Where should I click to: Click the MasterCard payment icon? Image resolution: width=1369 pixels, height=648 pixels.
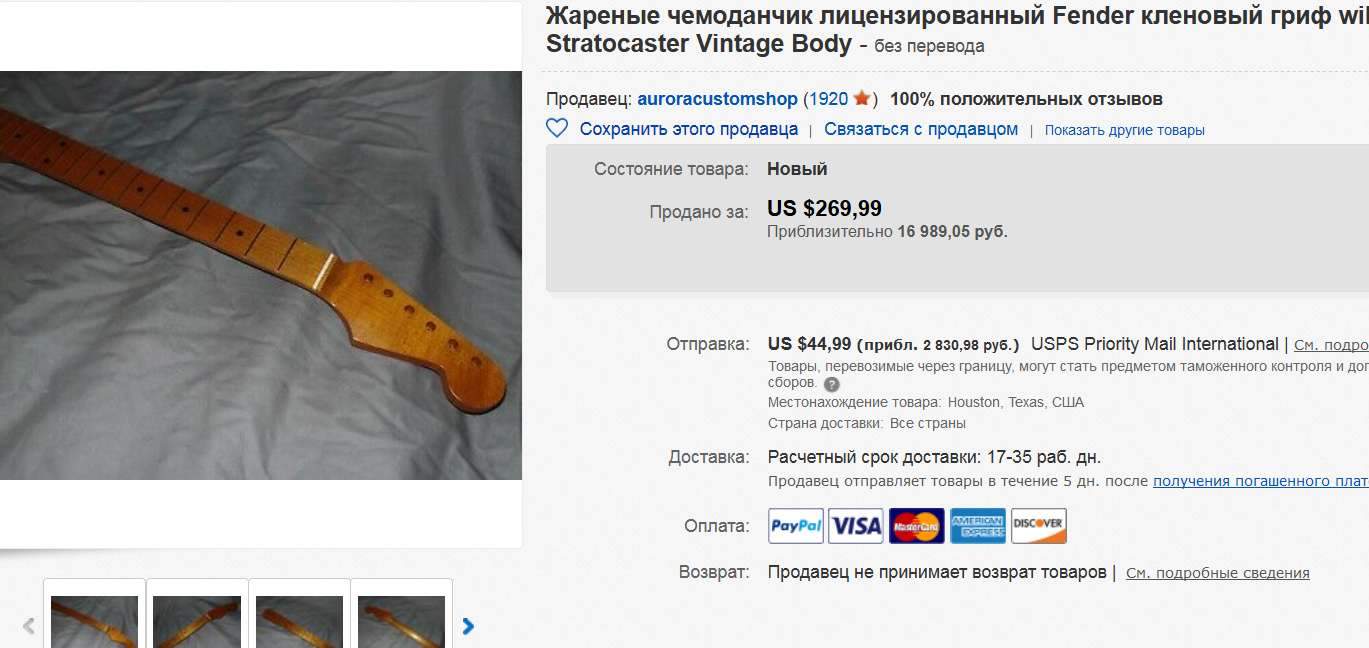coord(917,526)
